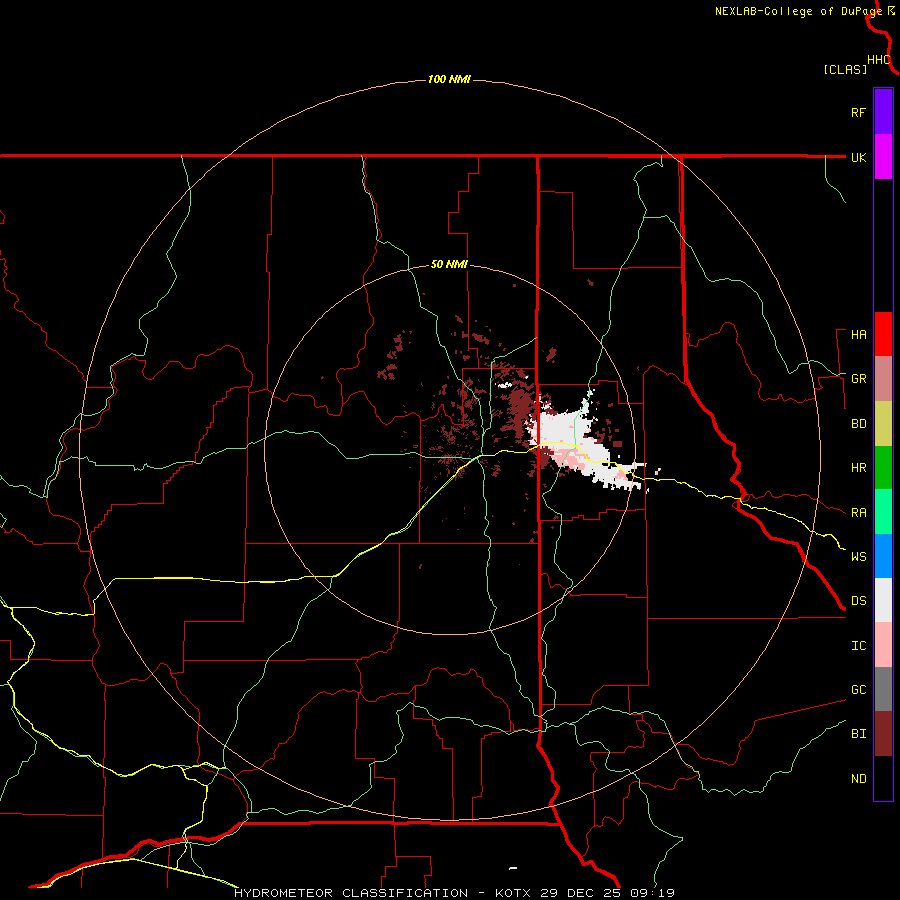Click the GR legend label
The height and width of the screenshot is (900, 900).
pos(858,379)
